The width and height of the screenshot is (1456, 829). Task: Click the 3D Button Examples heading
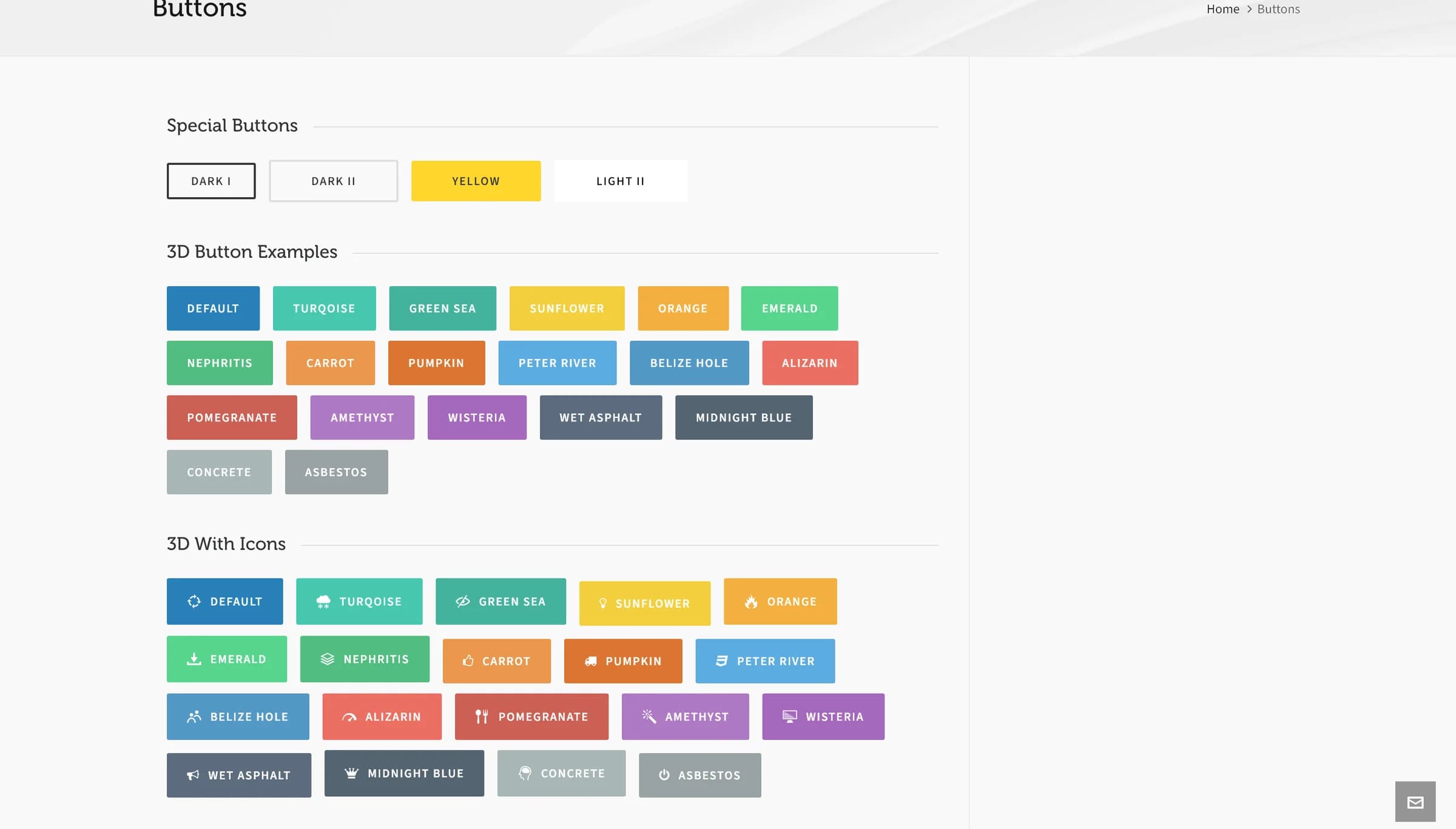252,252
